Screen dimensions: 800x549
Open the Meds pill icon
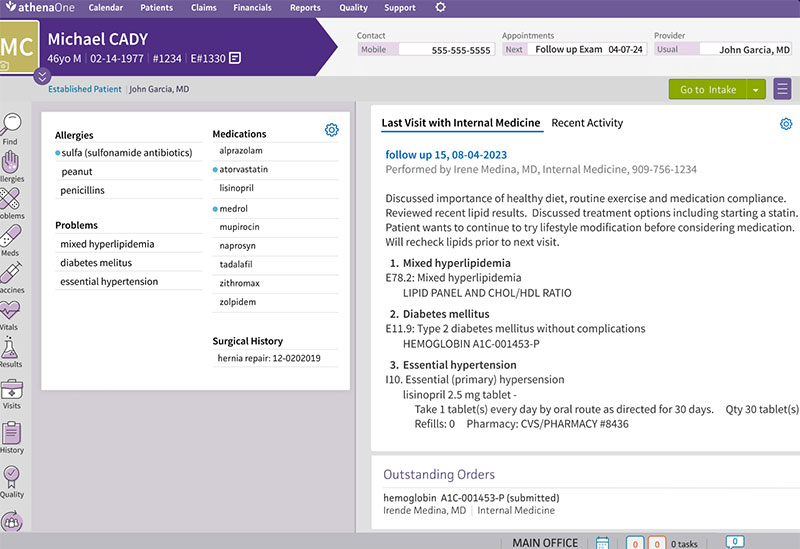(10, 236)
